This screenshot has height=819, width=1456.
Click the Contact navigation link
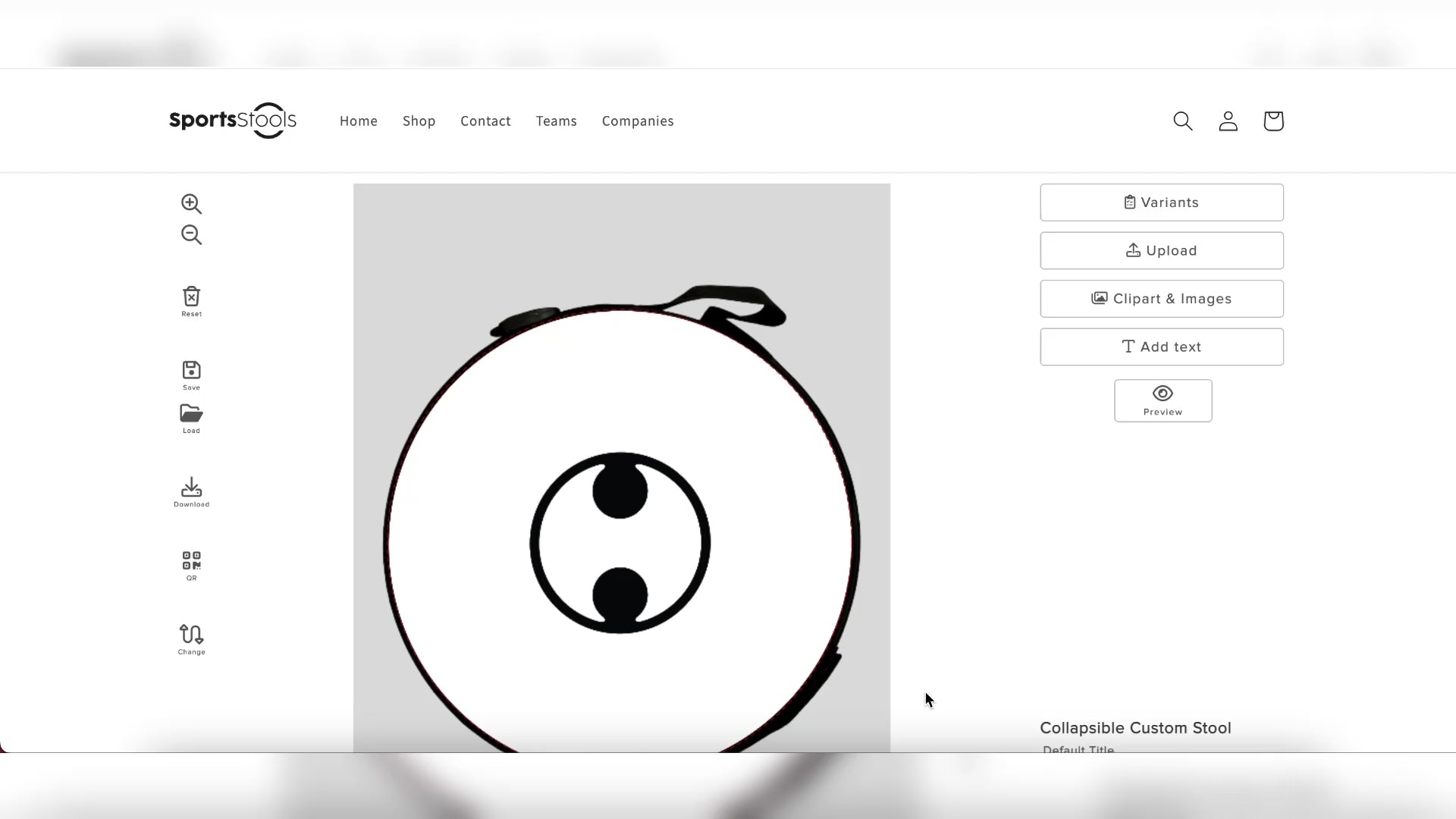(485, 121)
